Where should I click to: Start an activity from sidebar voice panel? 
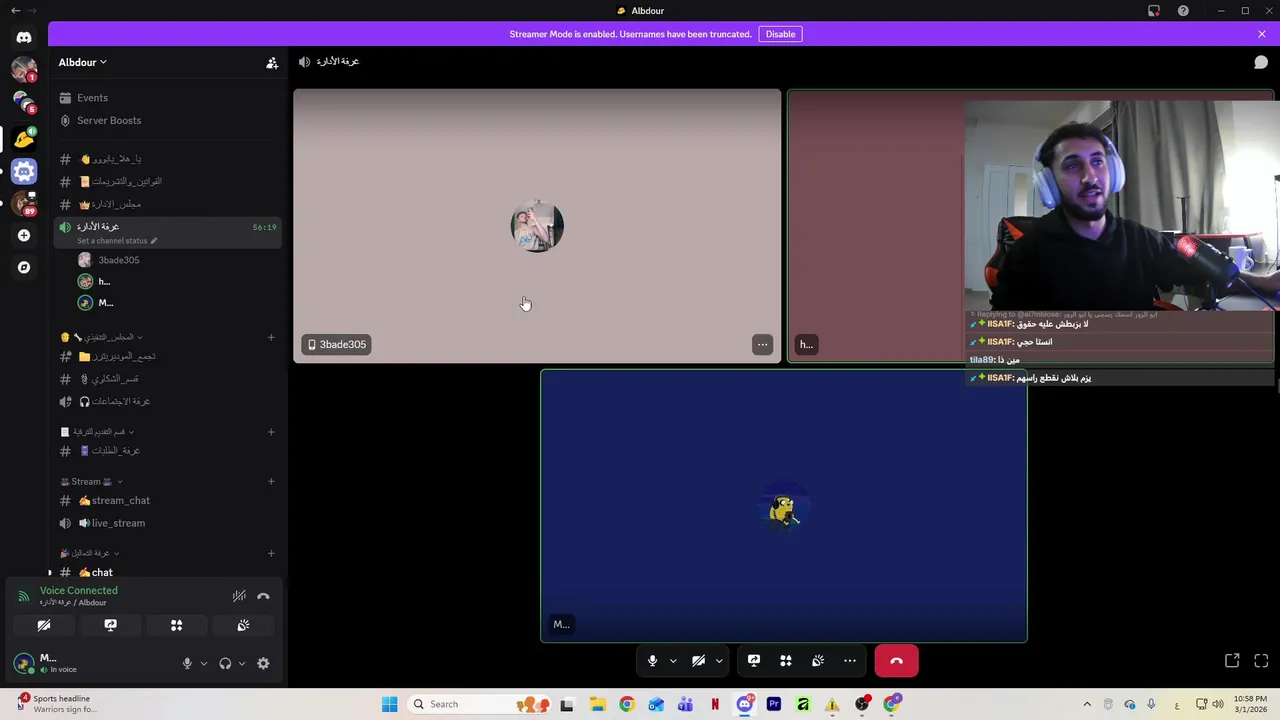(176, 625)
